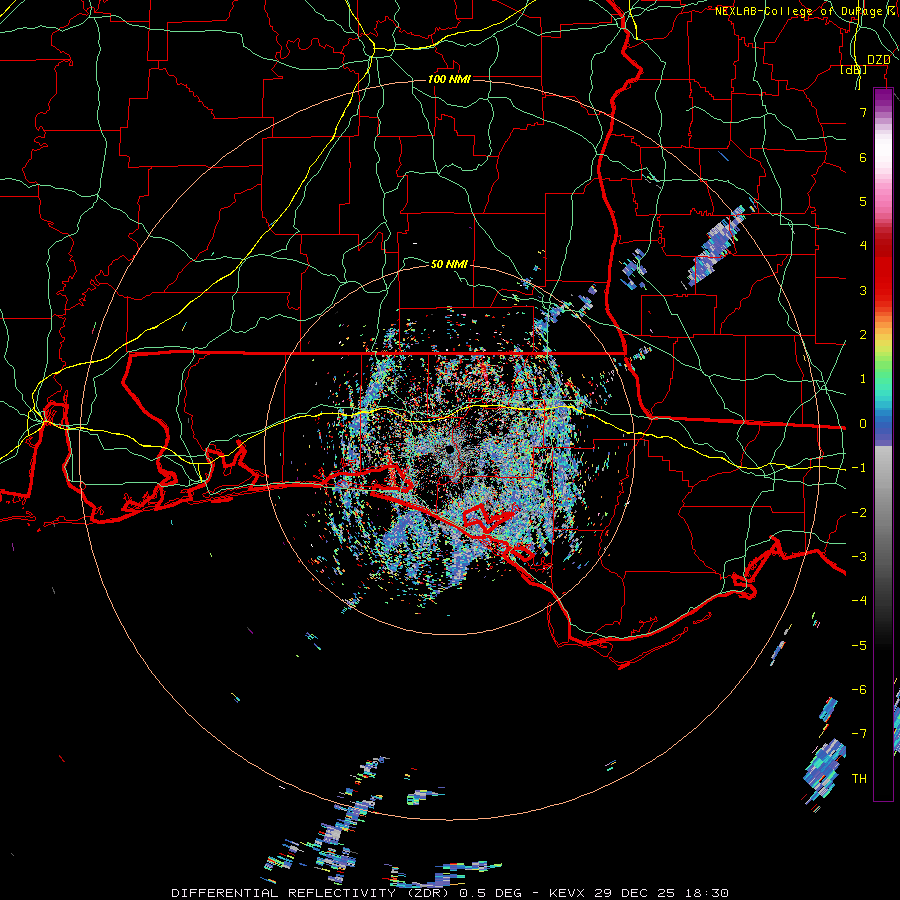Select the -2 value on dB scale
Viewport: 900px width, 900px height.
(859, 513)
